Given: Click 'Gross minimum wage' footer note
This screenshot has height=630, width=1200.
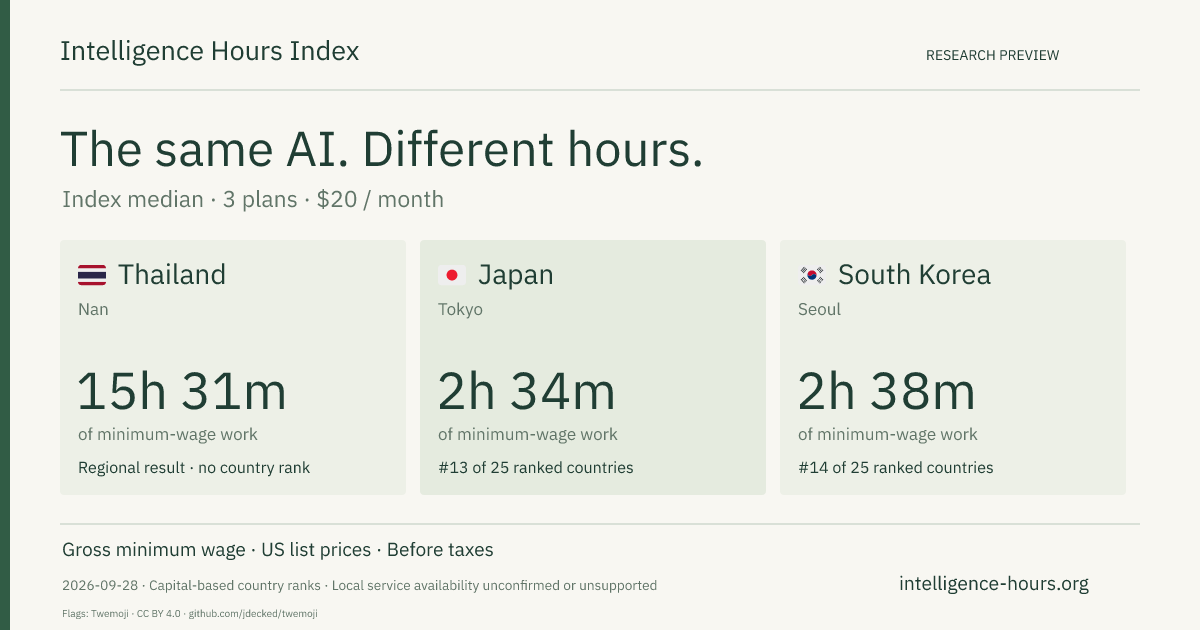Looking at the screenshot, I should (x=154, y=550).
